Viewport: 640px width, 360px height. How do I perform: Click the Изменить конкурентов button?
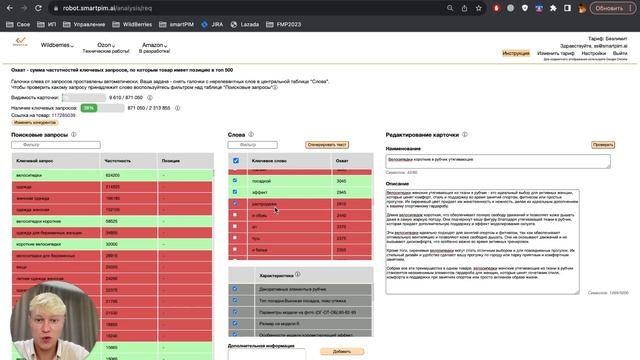pos(35,122)
